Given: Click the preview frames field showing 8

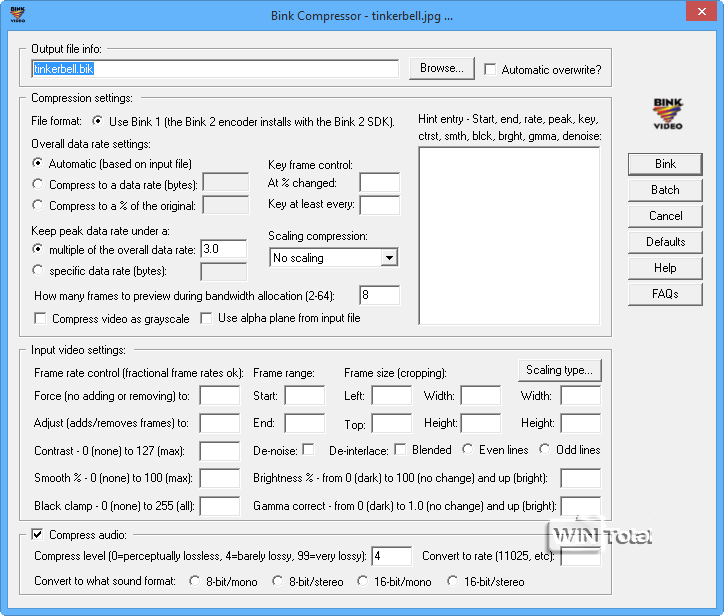Looking at the screenshot, I should coord(380,296).
